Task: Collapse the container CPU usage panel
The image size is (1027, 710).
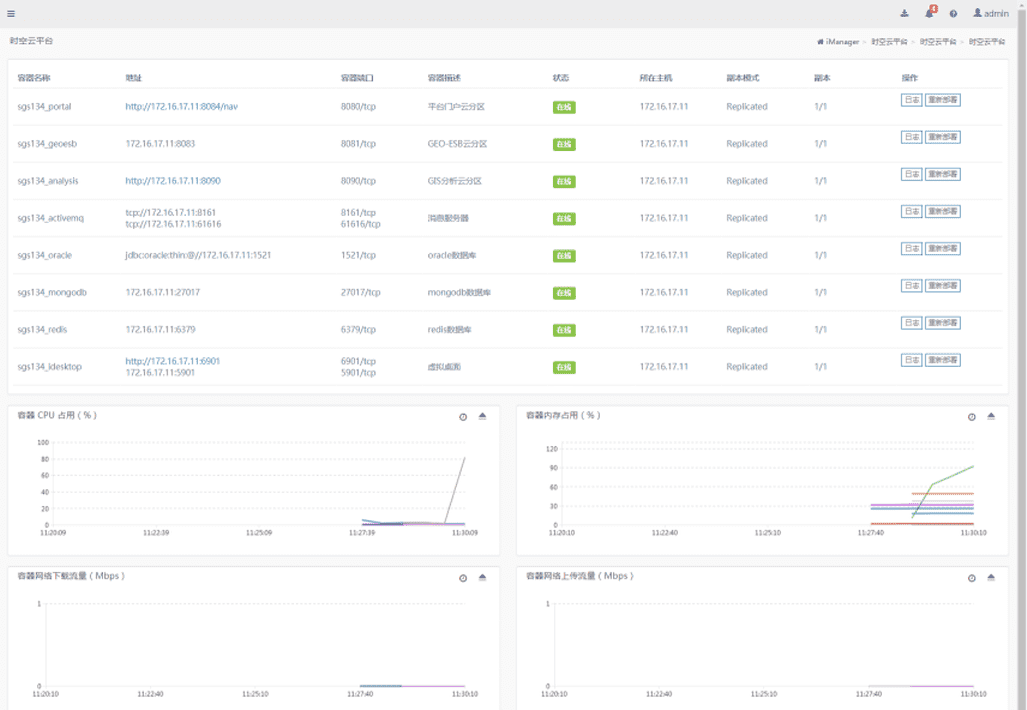Action: click(x=482, y=416)
